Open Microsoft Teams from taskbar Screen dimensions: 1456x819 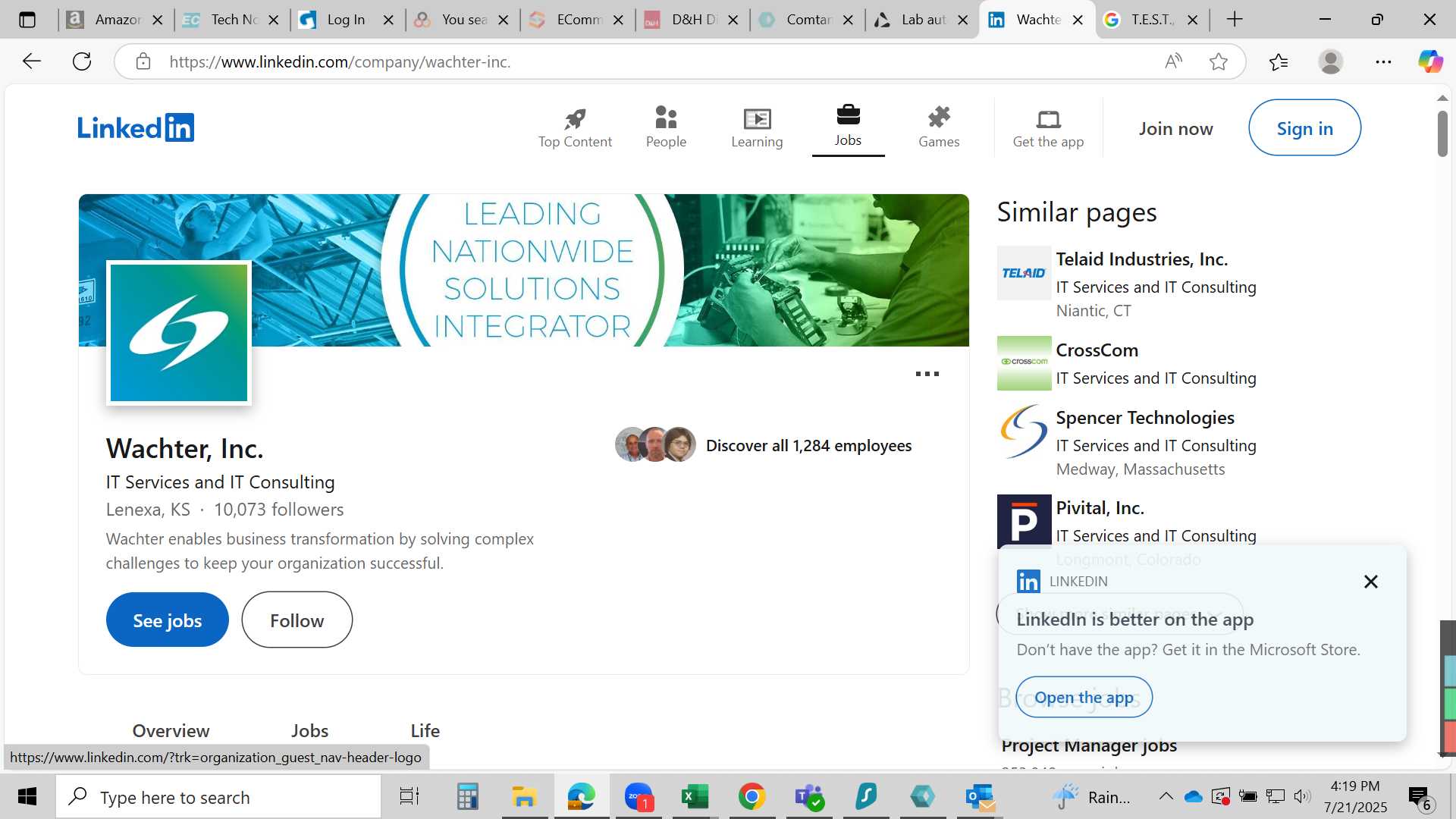point(808,797)
